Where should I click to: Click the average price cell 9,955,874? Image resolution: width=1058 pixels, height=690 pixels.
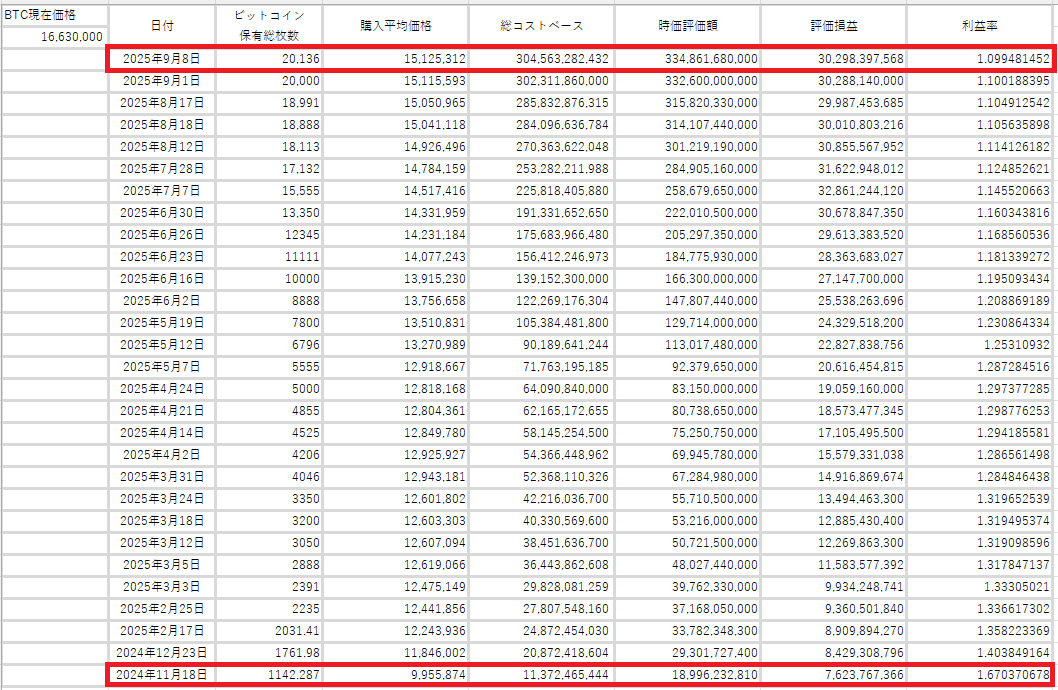397,675
